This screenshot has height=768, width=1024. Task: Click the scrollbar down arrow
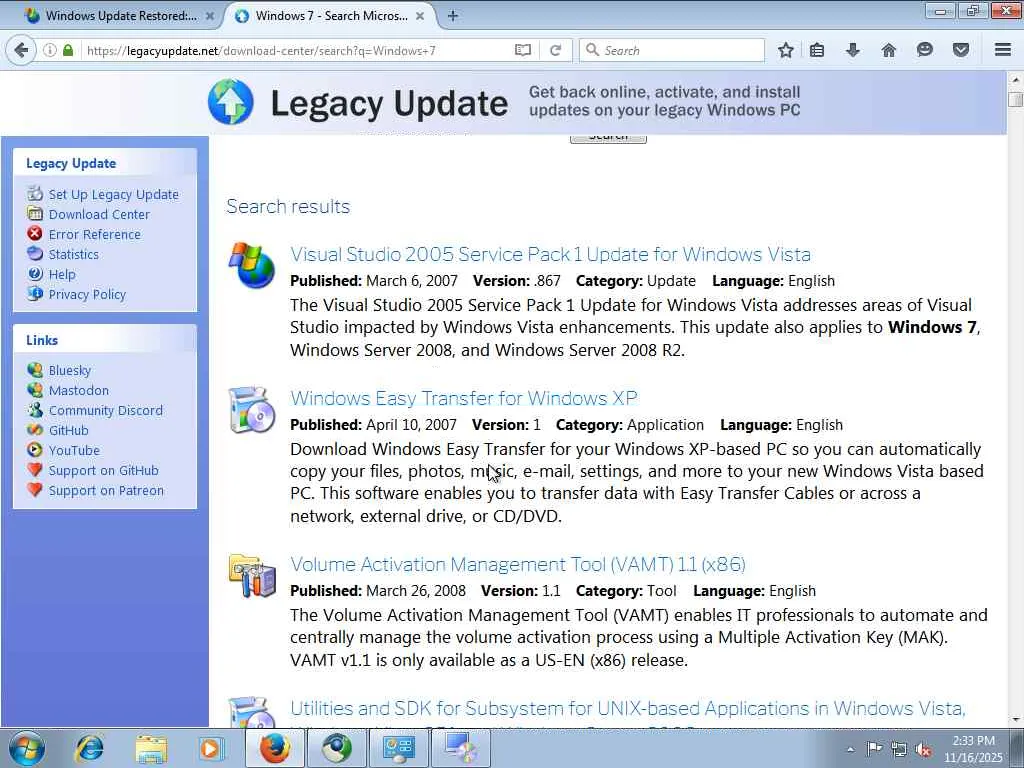[1015, 719]
